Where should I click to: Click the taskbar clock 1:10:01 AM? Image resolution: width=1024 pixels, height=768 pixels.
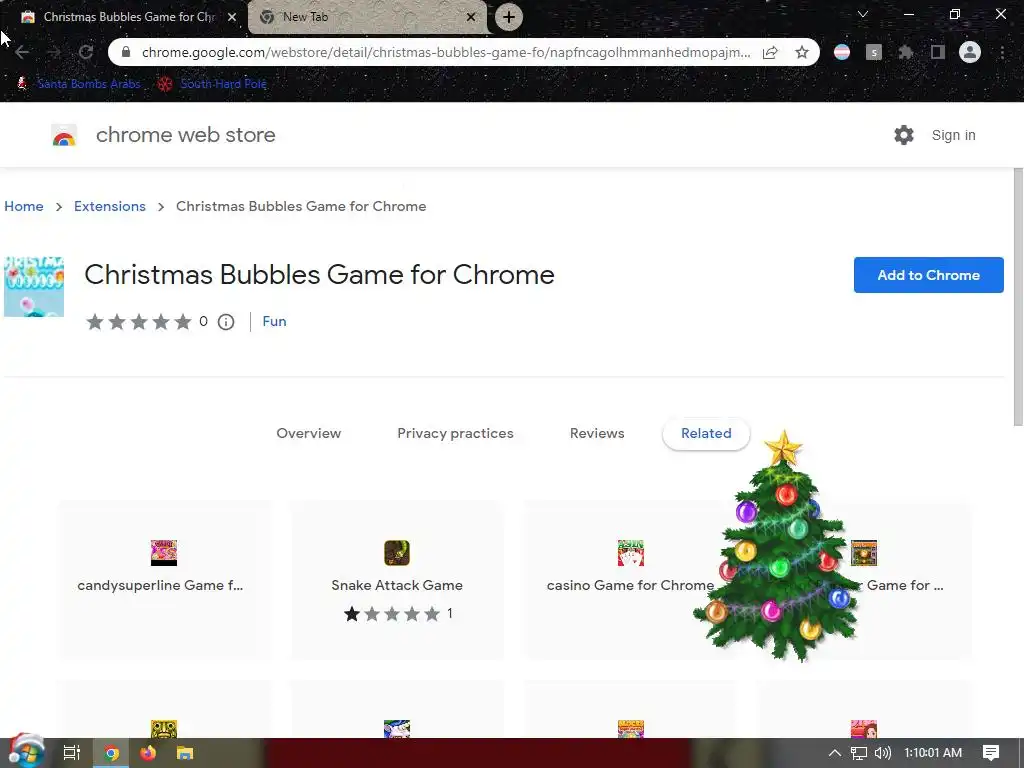[933, 753]
